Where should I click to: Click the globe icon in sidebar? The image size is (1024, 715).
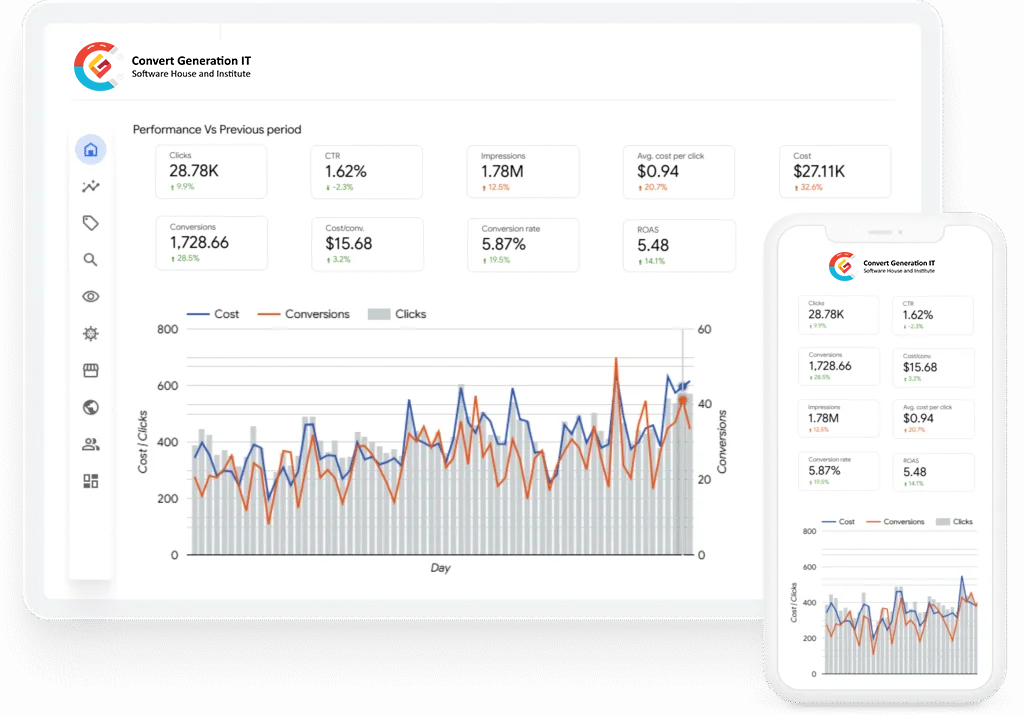pyautogui.click(x=90, y=407)
